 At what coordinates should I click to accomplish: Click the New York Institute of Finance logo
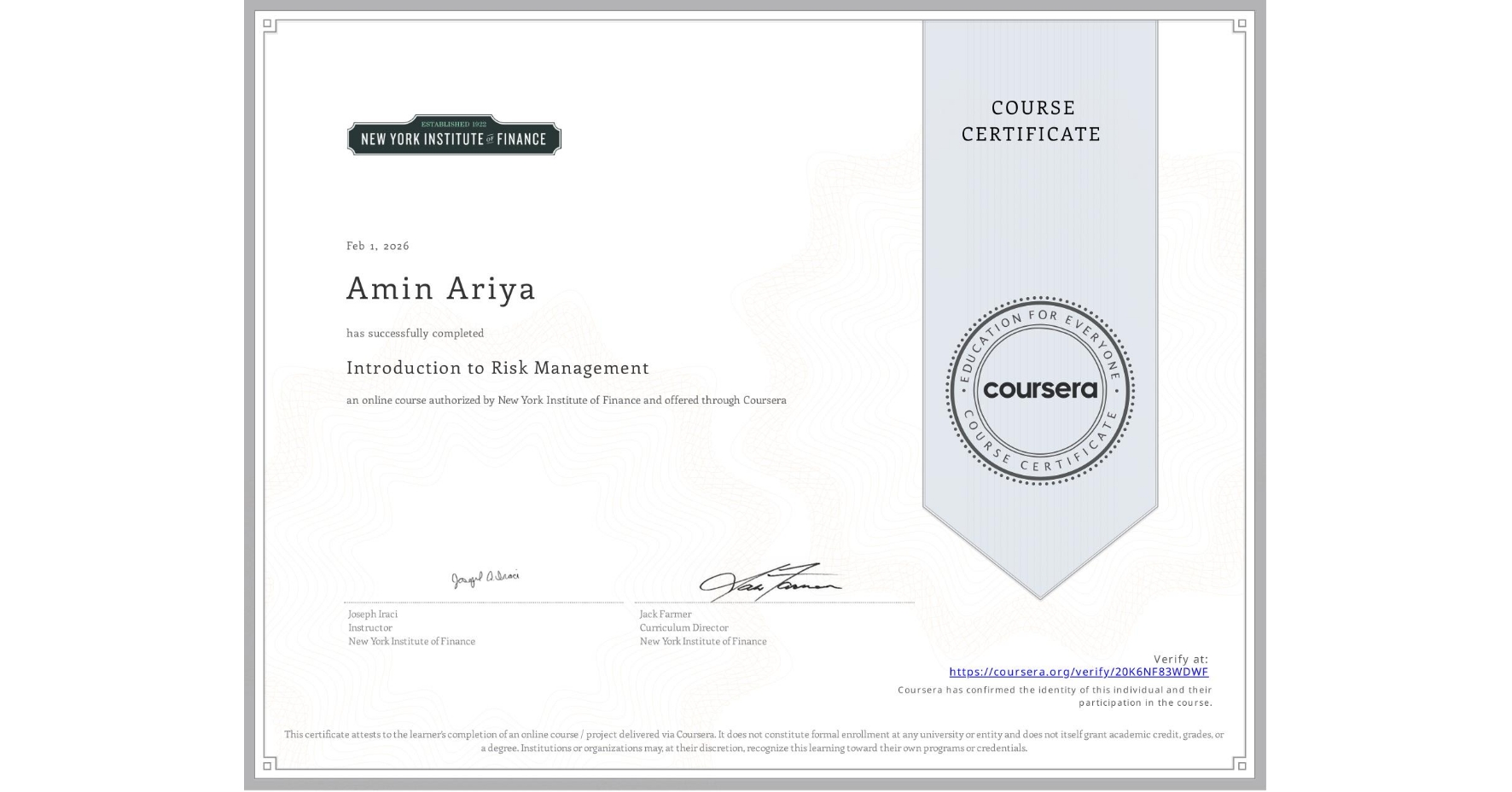453,136
